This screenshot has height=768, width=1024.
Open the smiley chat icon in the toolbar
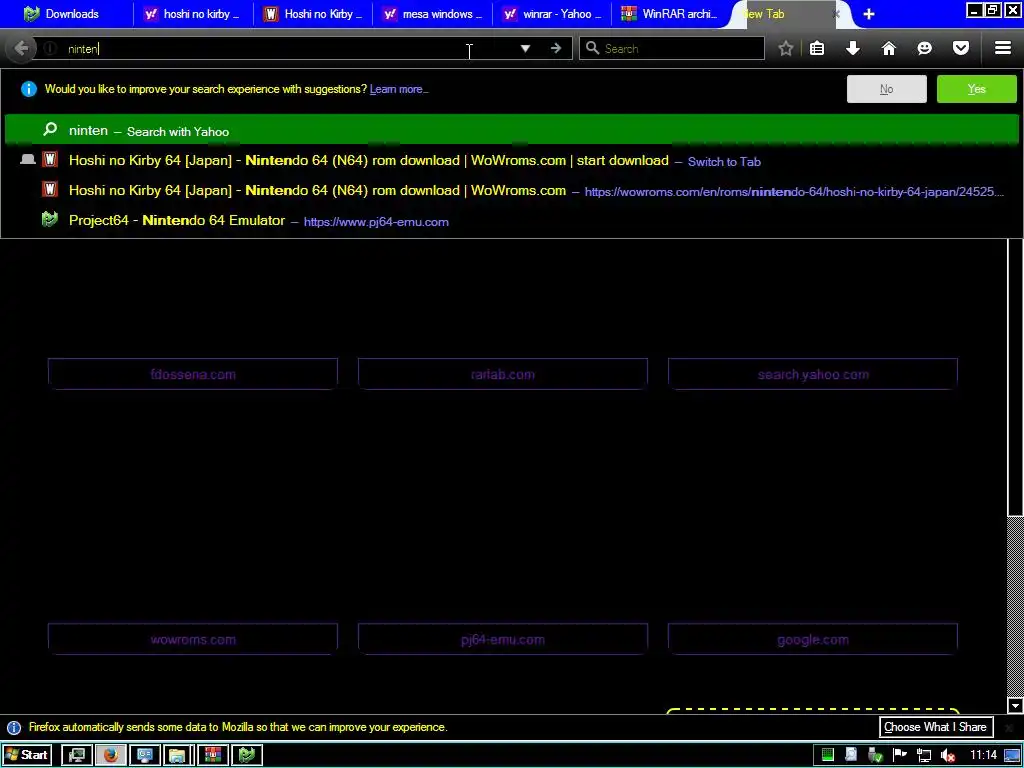925,48
